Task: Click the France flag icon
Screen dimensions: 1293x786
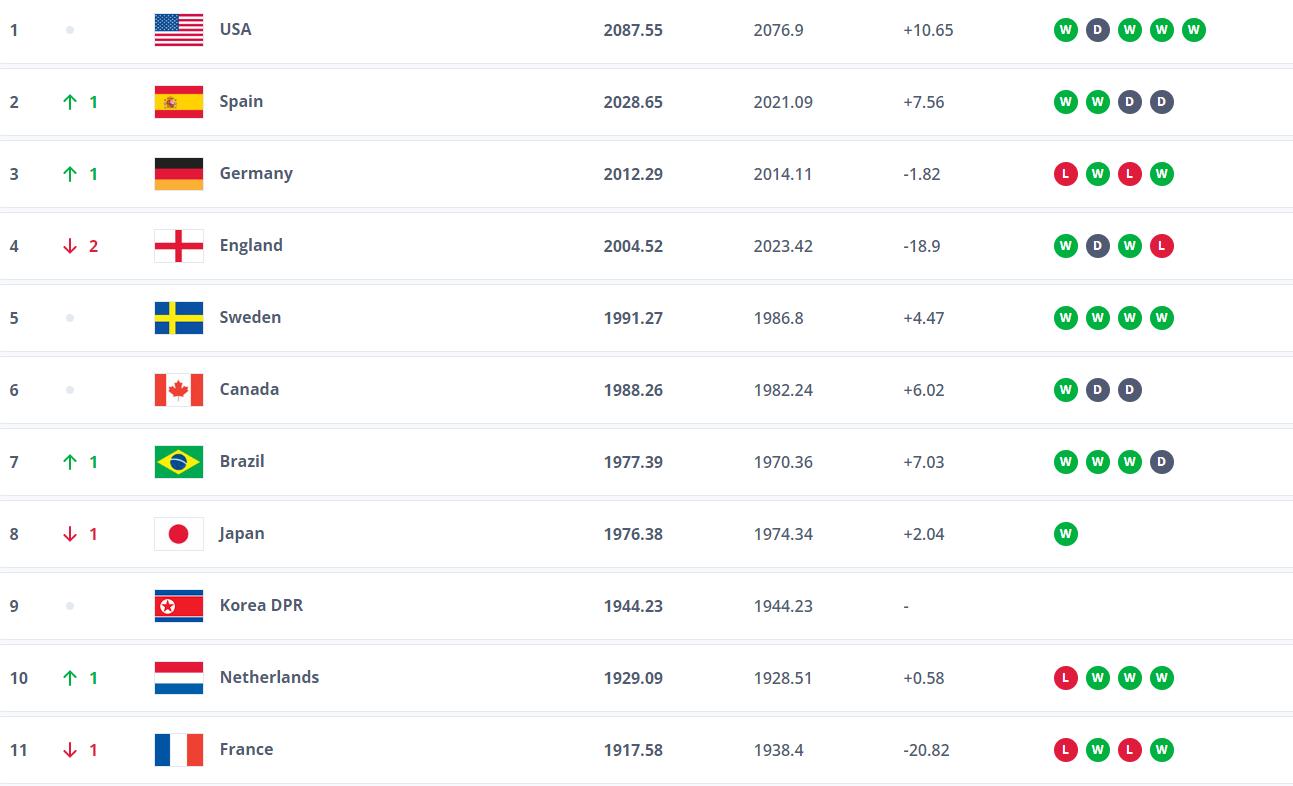Action: tap(179, 750)
